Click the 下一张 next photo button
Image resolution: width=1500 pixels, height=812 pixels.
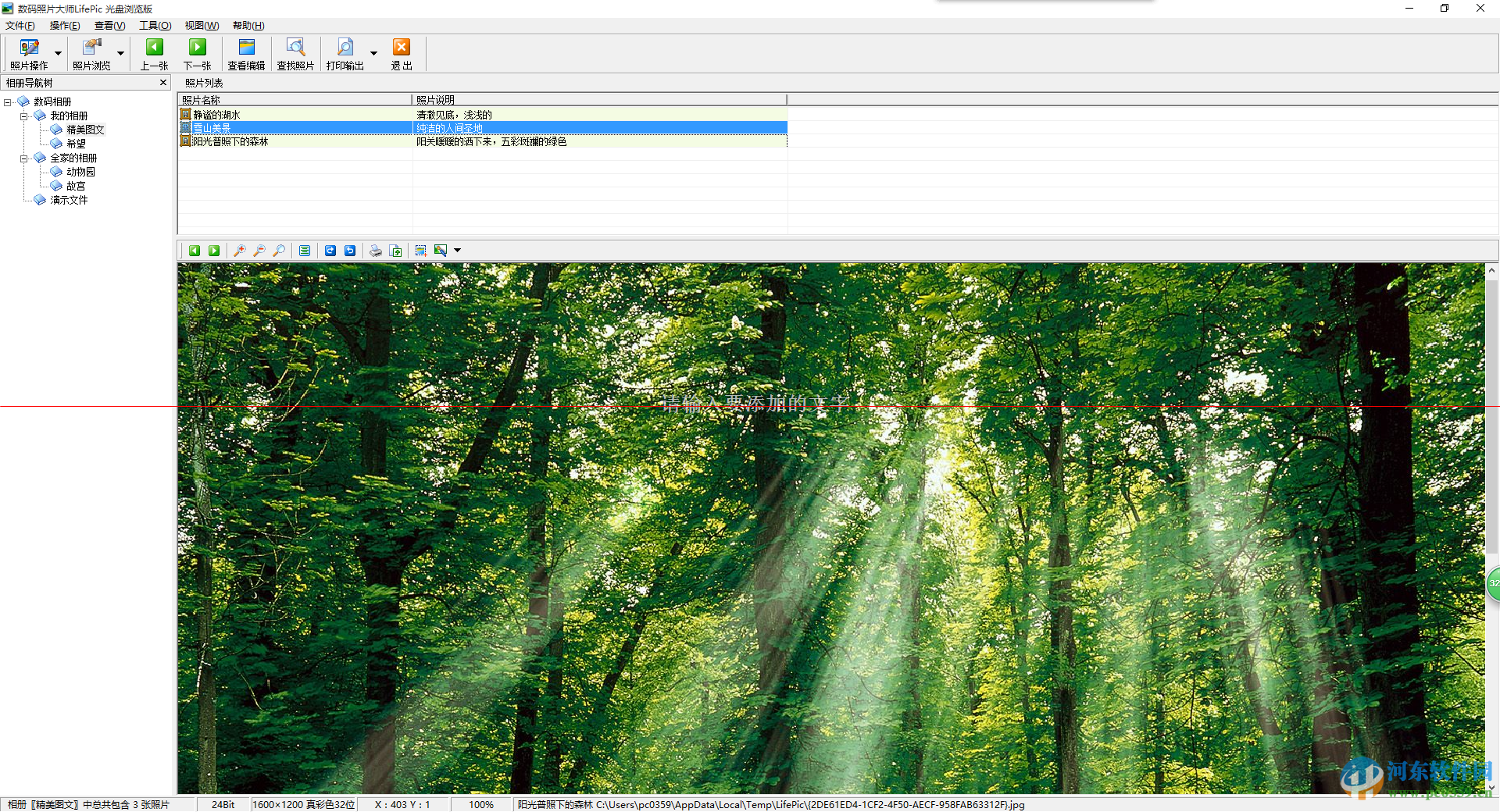(197, 53)
